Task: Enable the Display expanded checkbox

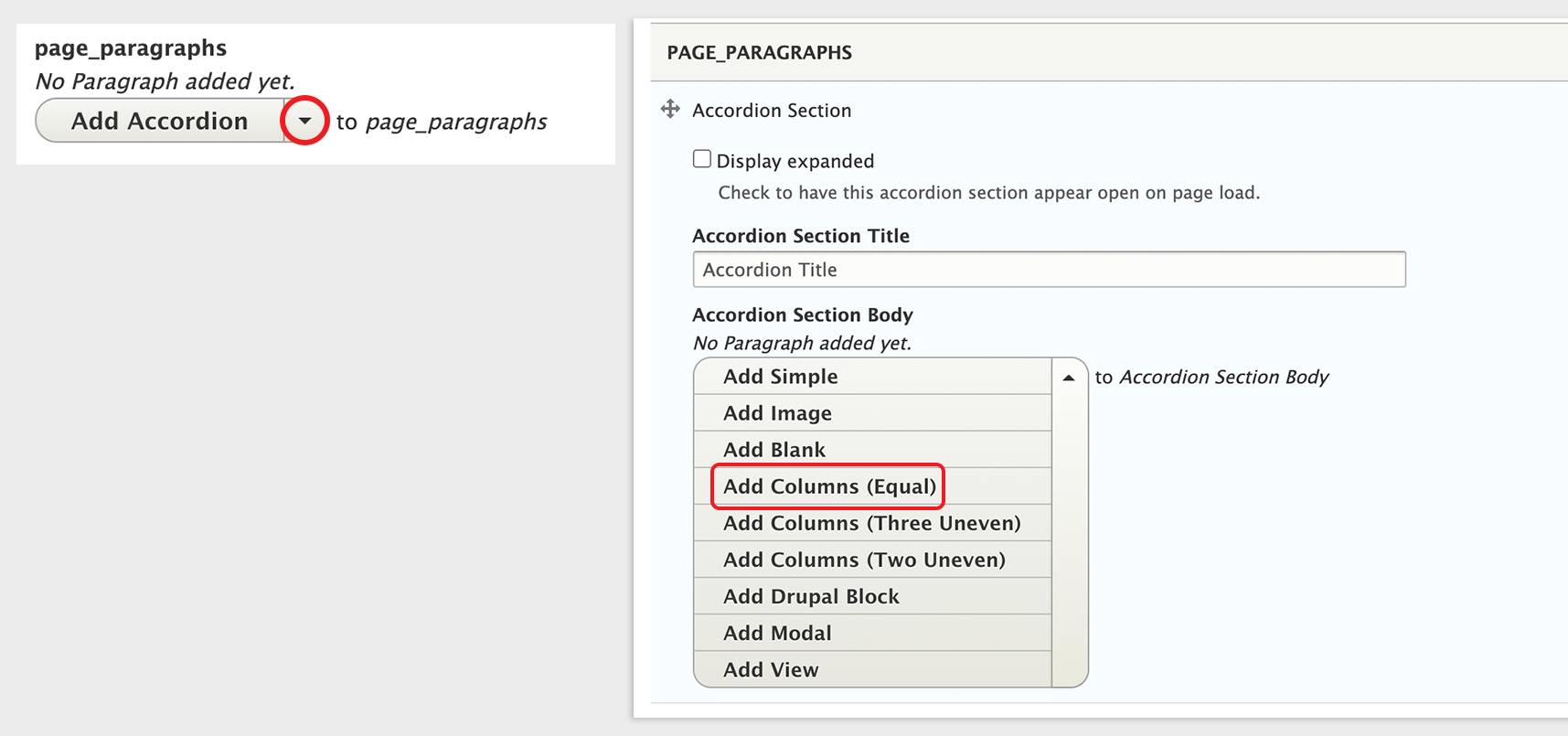Action: (702, 159)
